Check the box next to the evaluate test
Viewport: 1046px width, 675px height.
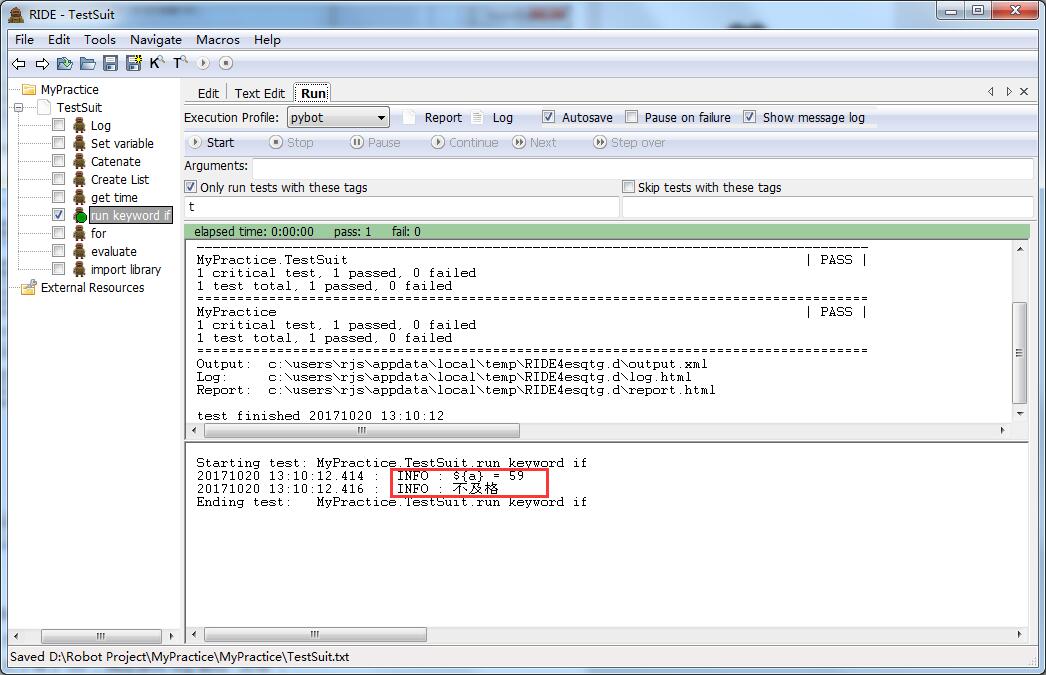pyautogui.click(x=58, y=251)
